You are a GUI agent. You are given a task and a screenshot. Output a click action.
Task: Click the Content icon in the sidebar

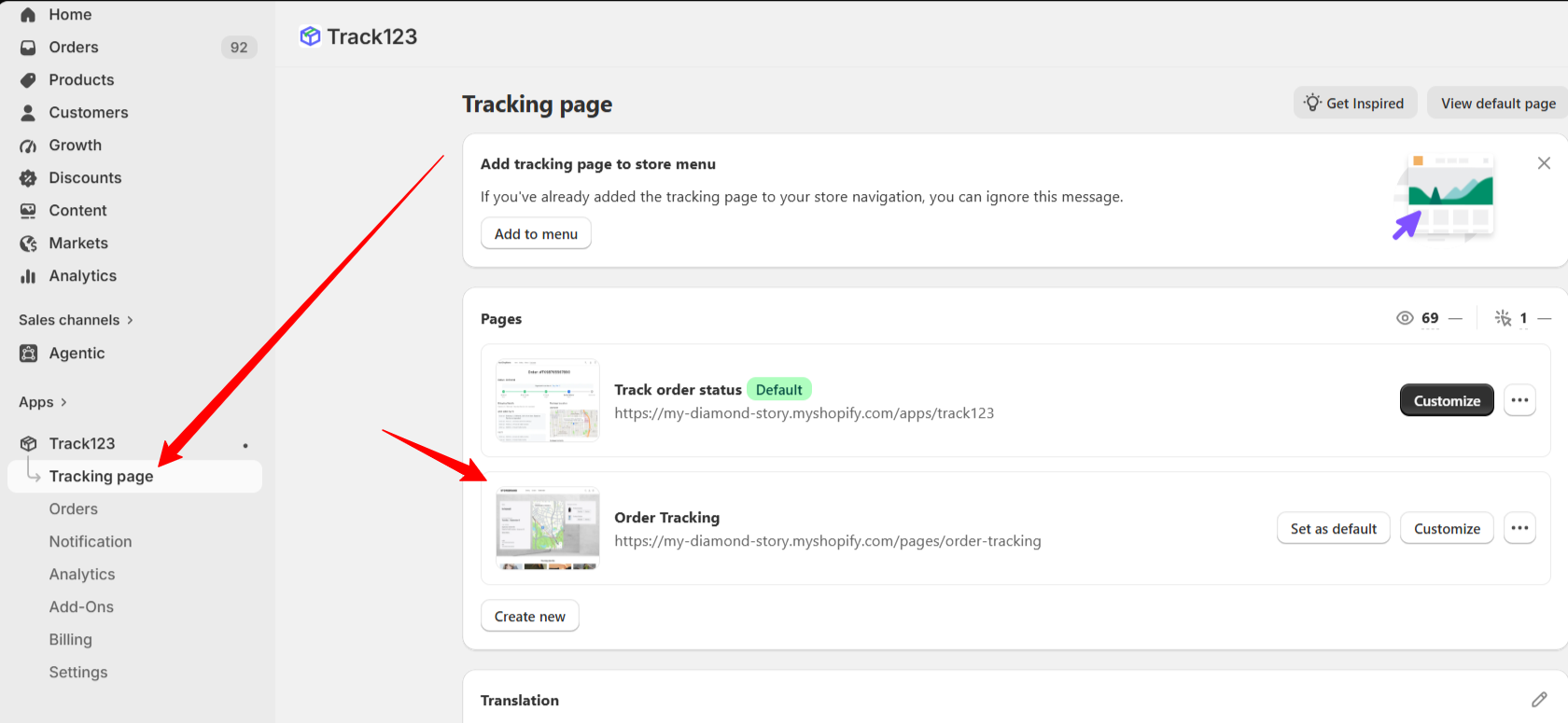[x=28, y=211]
